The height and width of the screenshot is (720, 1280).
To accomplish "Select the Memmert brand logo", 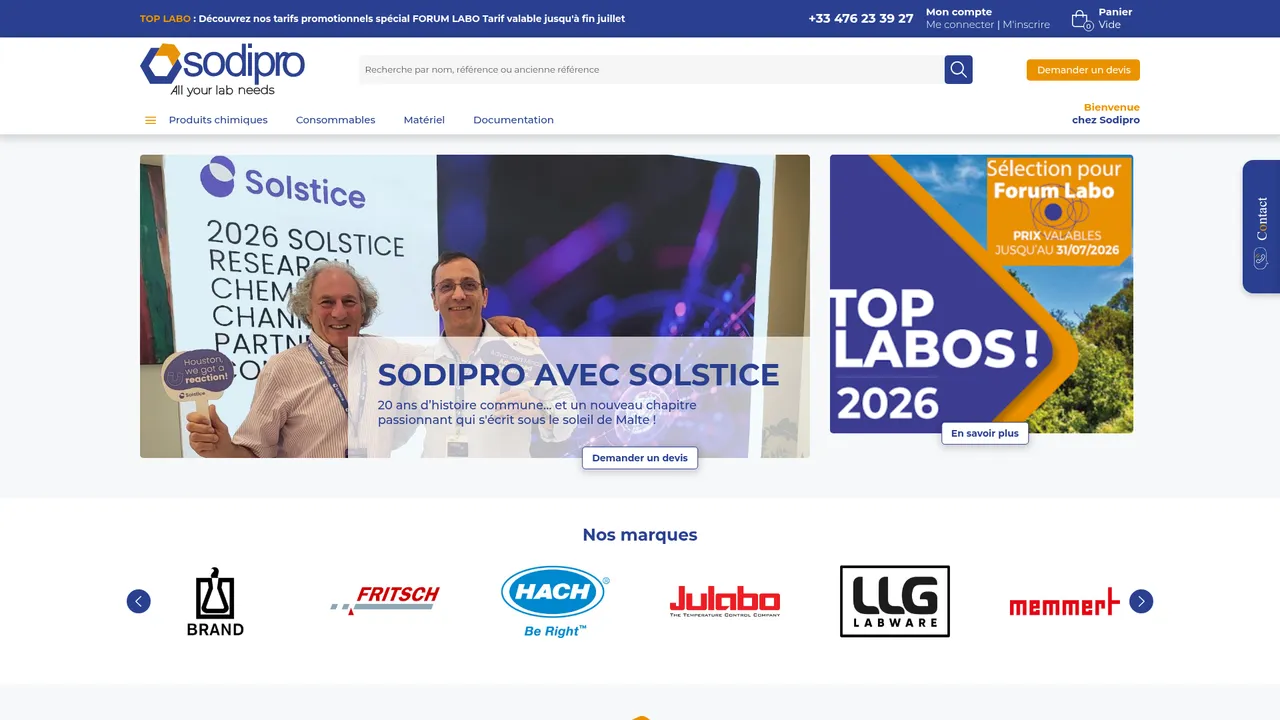I will click(x=1064, y=602).
